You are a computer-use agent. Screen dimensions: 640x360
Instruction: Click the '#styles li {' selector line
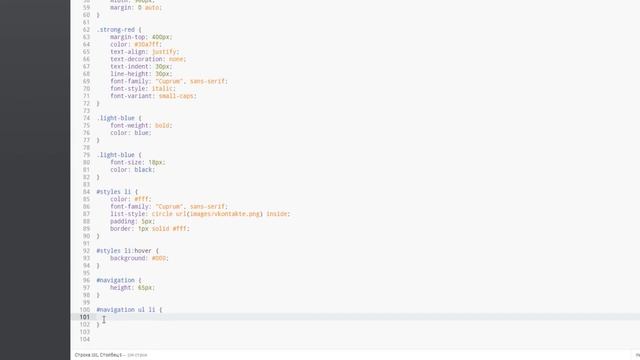pyautogui.click(x=117, y=191)
